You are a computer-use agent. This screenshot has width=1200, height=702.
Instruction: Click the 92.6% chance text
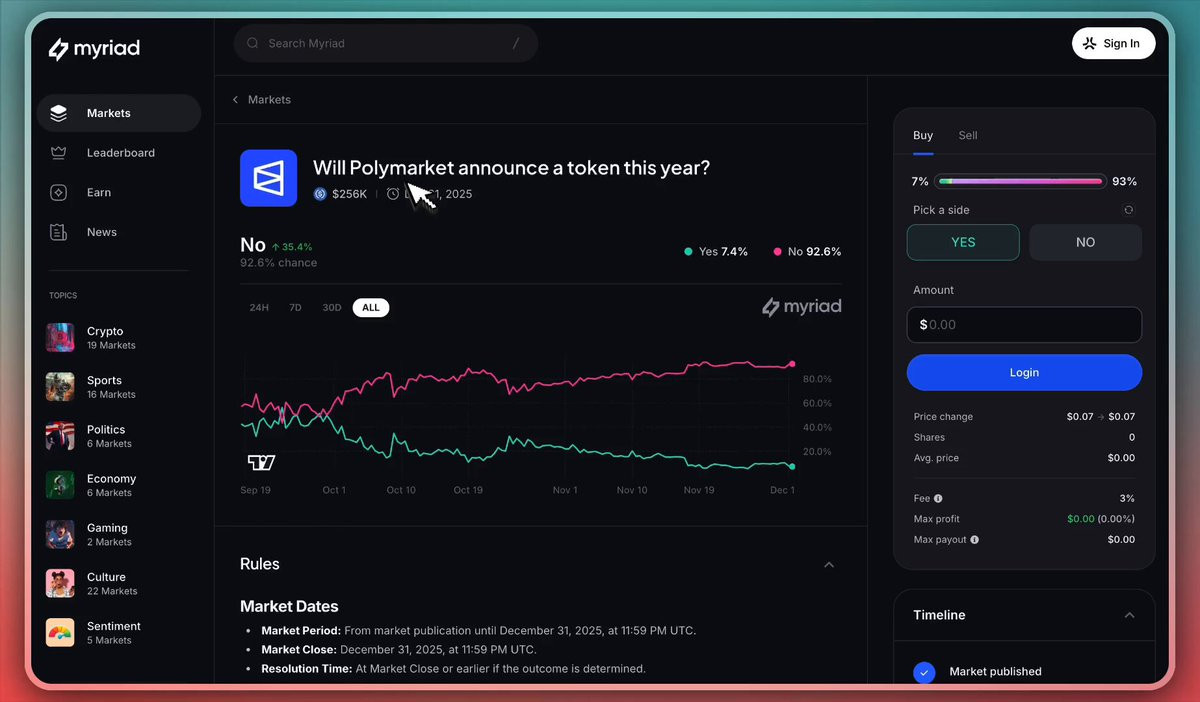(278, 263)
